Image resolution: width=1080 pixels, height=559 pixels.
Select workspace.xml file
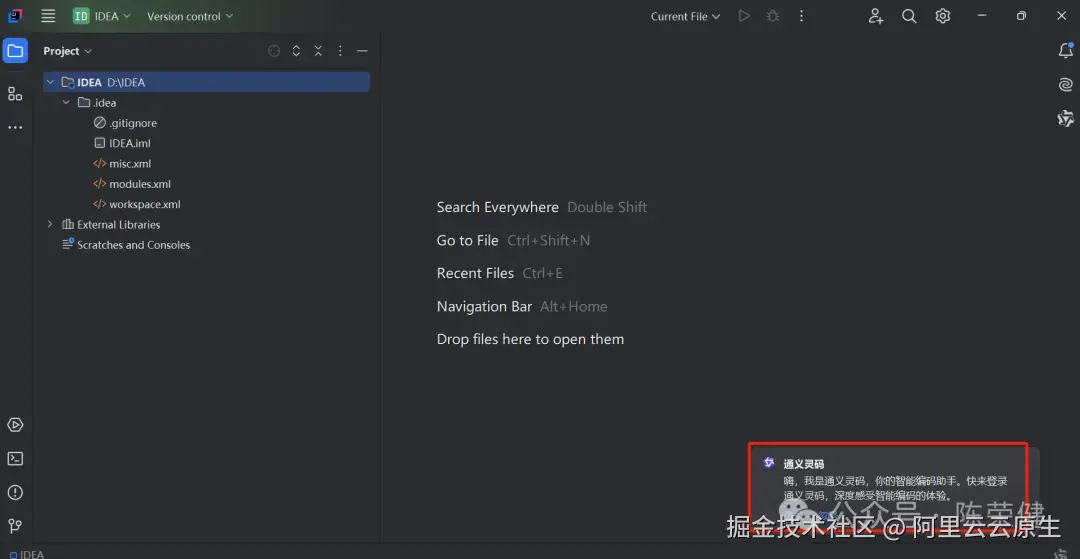[137, 204]
